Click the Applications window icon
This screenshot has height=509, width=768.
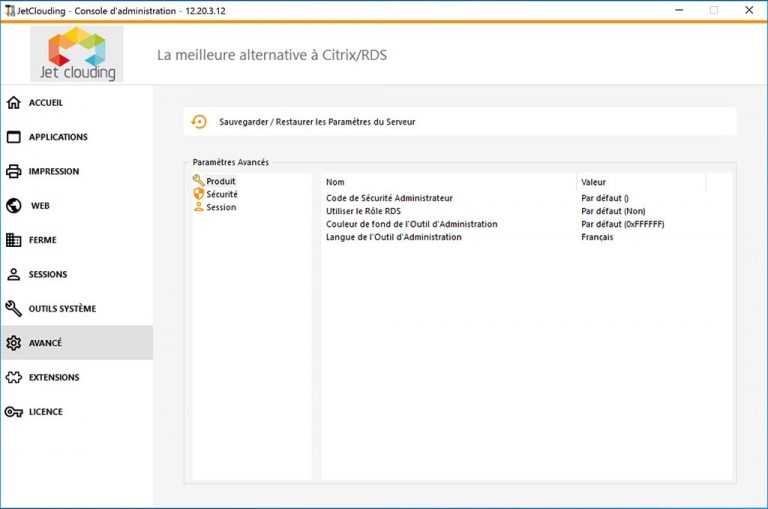[14, 137]
